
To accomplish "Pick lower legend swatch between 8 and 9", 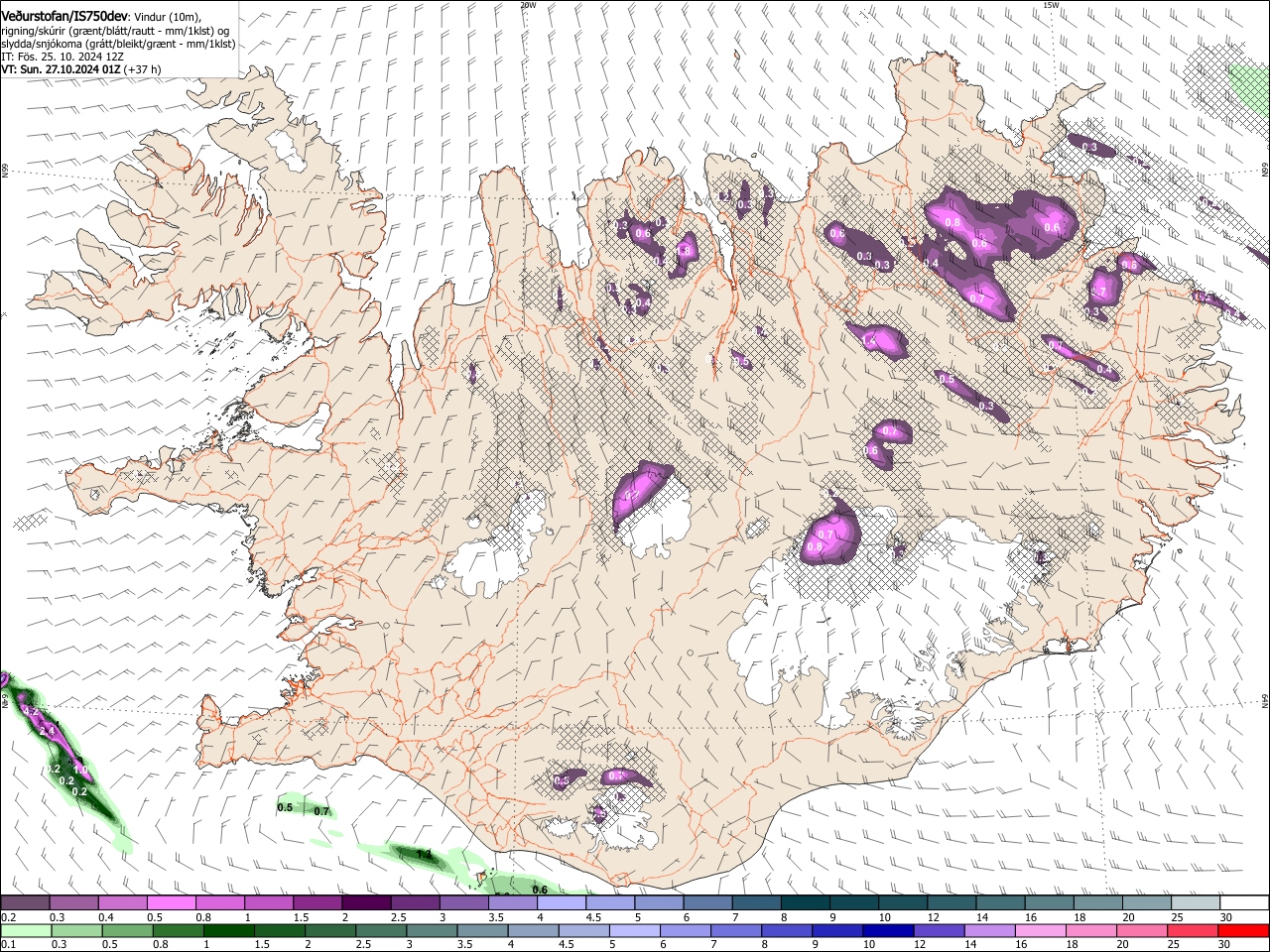I will click(786, 931).
